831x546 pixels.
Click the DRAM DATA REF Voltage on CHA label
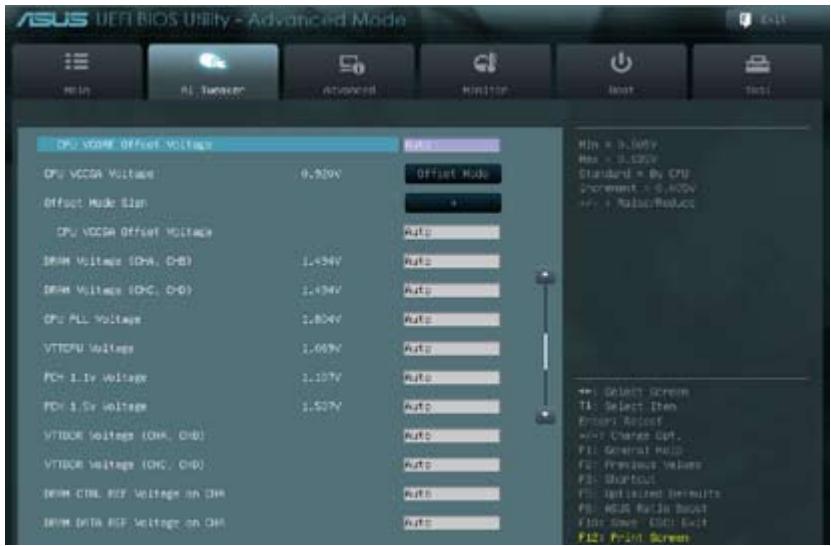[134, 523]
